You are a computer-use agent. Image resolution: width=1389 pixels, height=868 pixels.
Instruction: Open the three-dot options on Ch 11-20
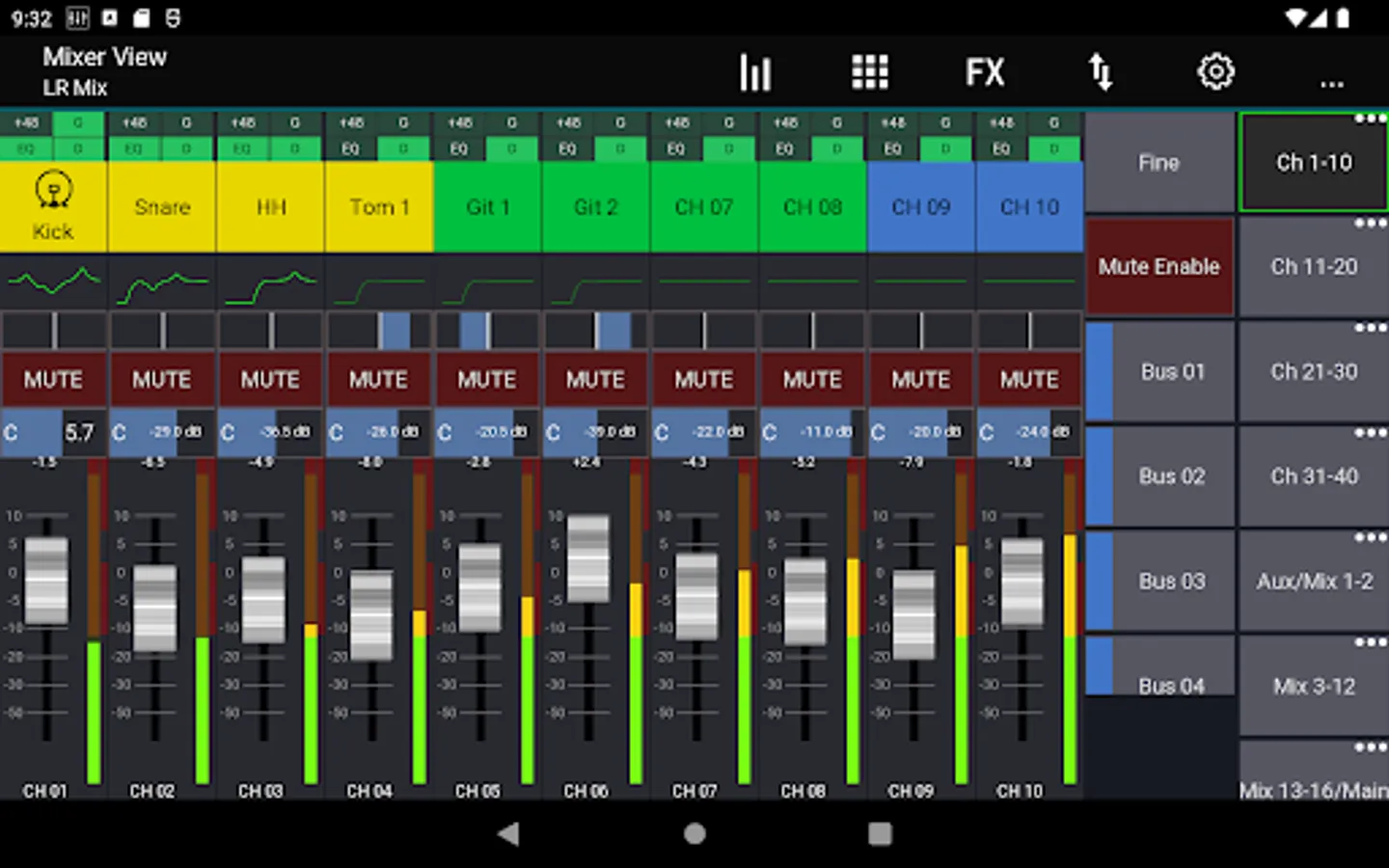(1370, 224)
